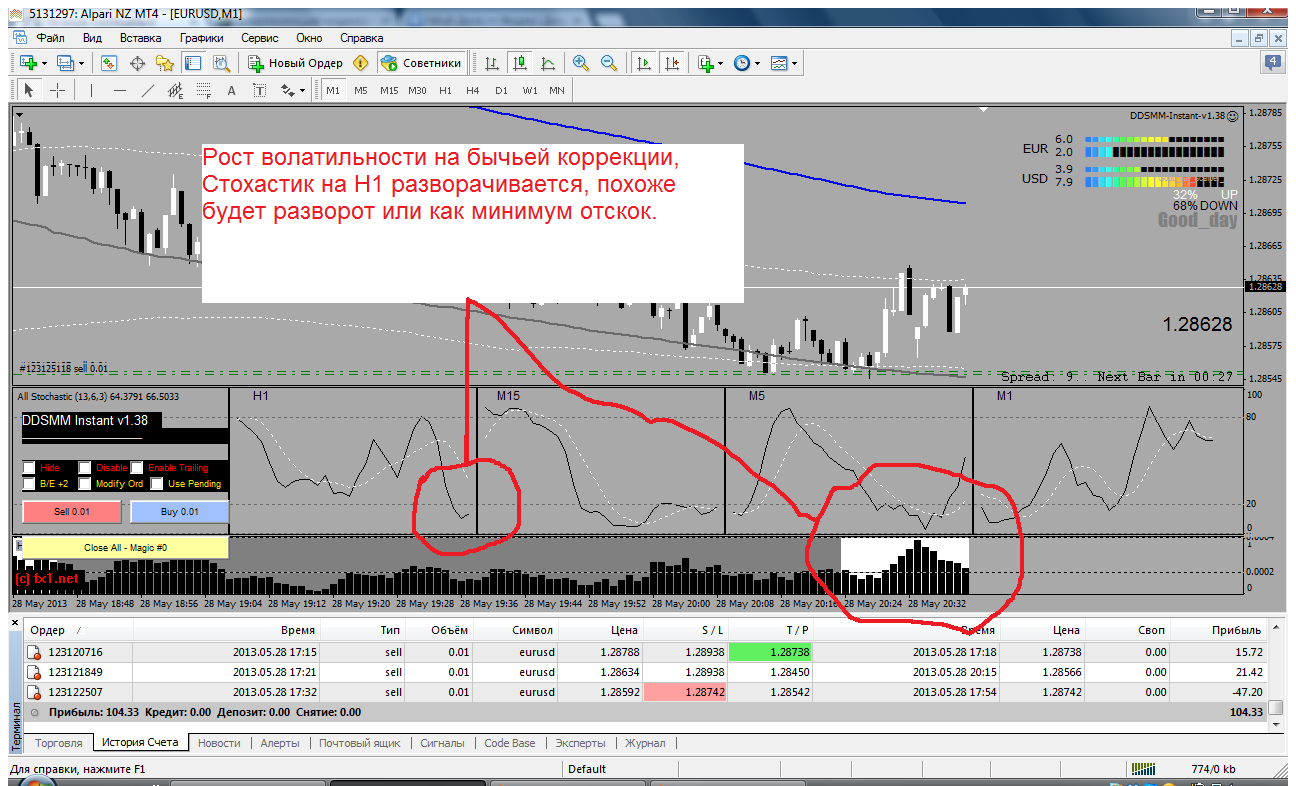The height and width of the screenshot is (786, 1296).
Task: Open the Эксперты tab
Action: click(x=580, y=743)
